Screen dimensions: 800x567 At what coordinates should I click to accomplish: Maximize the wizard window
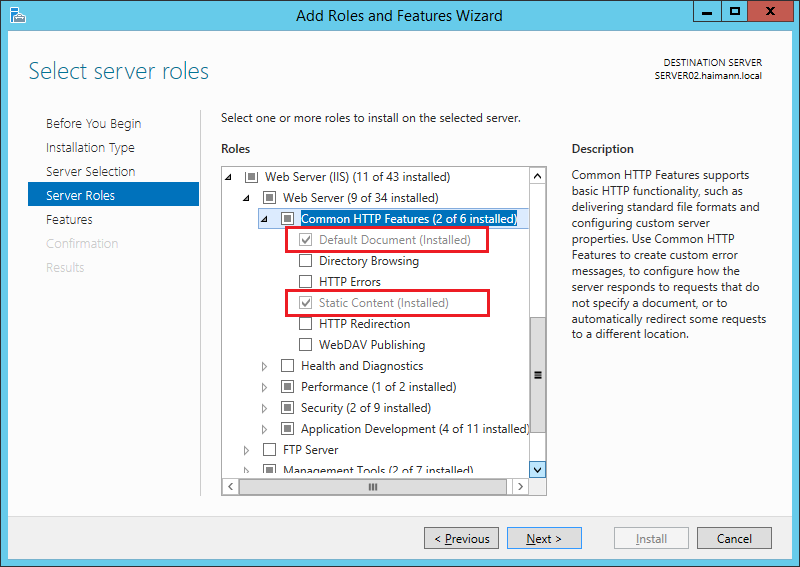734,11
